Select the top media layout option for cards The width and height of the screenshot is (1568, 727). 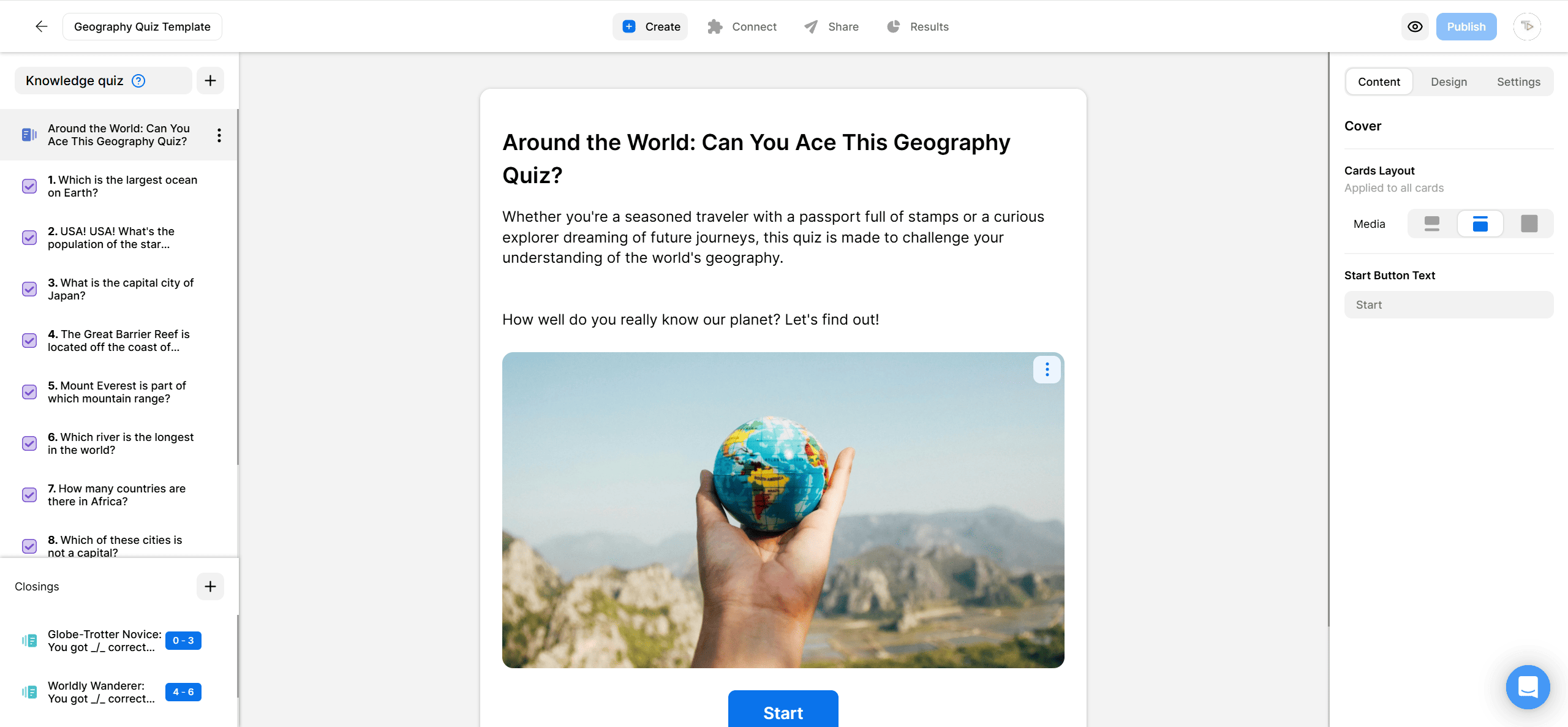click(1432, 224)
